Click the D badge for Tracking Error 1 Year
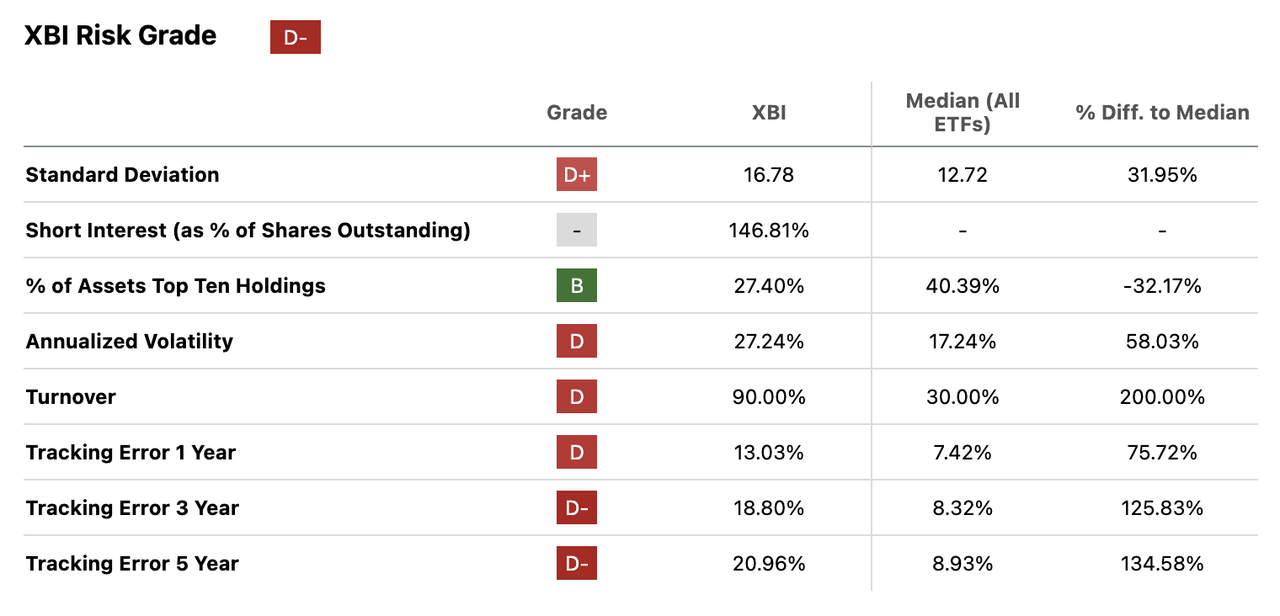 577,453
